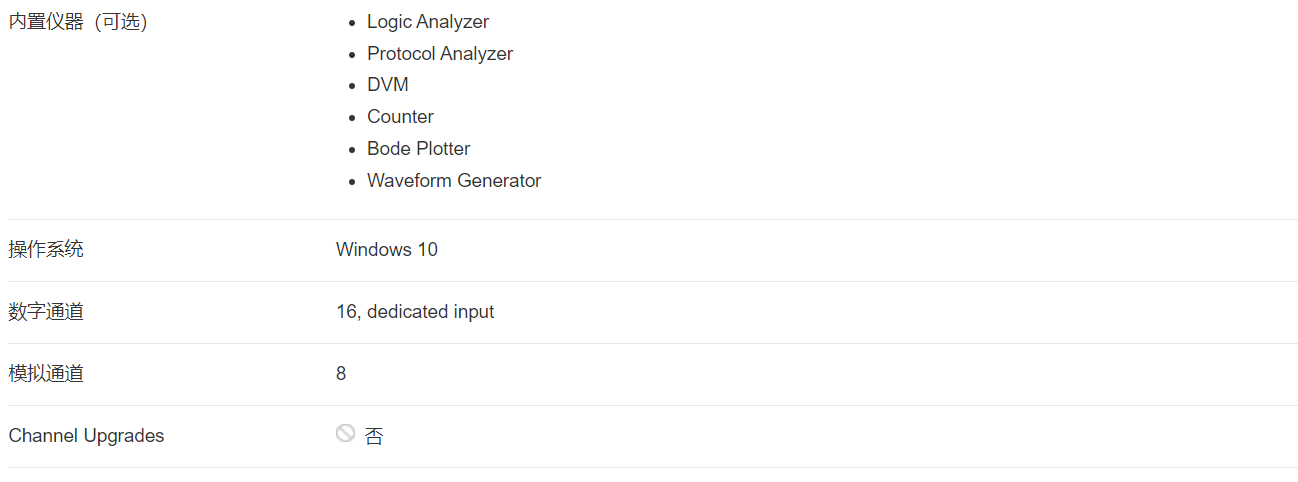Select the Bode Plotter entry
This screenshot has height=482, width=1298.
click(x=418, y=149)
